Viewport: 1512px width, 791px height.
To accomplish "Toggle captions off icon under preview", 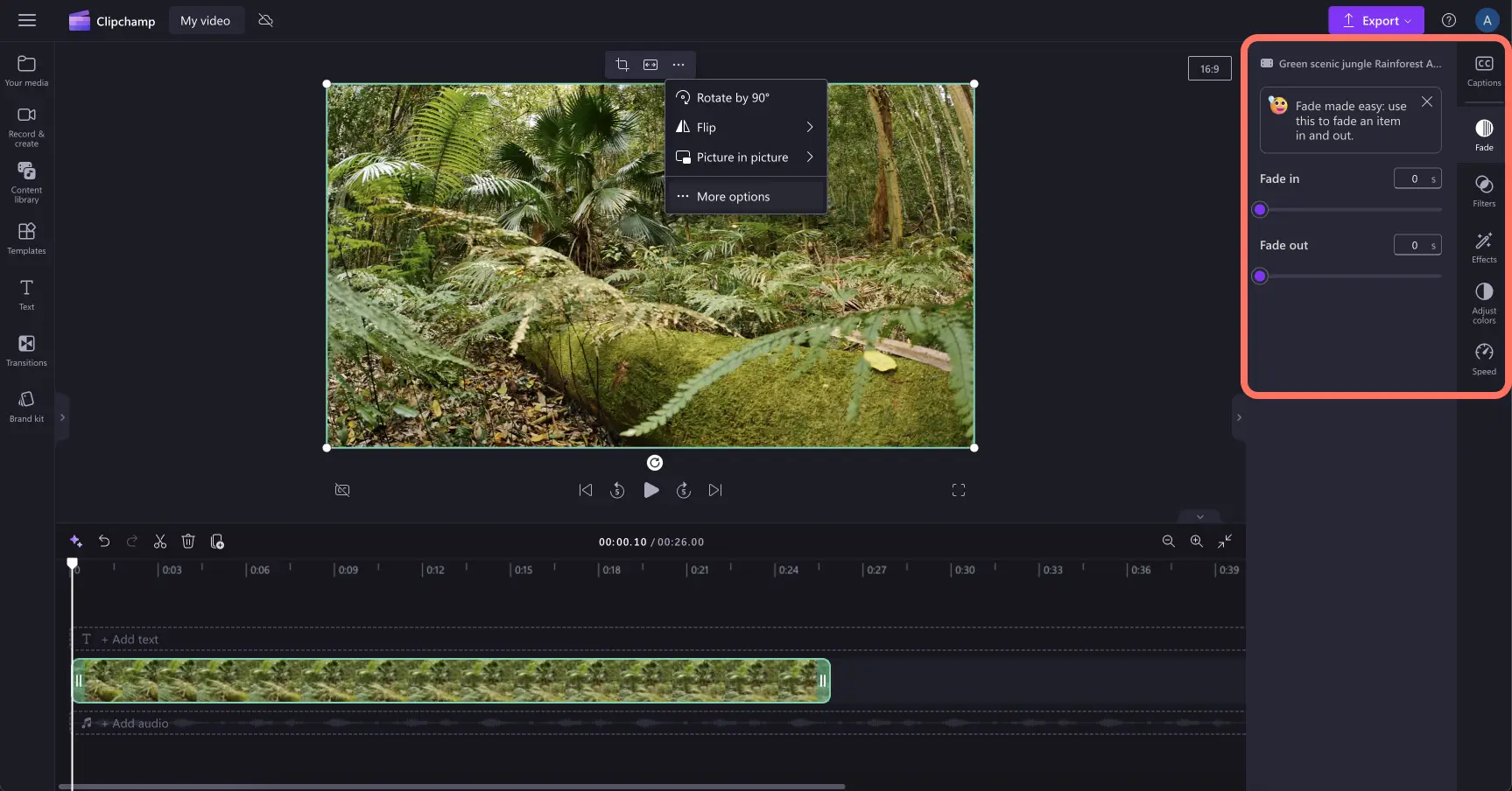I will 342,490.
